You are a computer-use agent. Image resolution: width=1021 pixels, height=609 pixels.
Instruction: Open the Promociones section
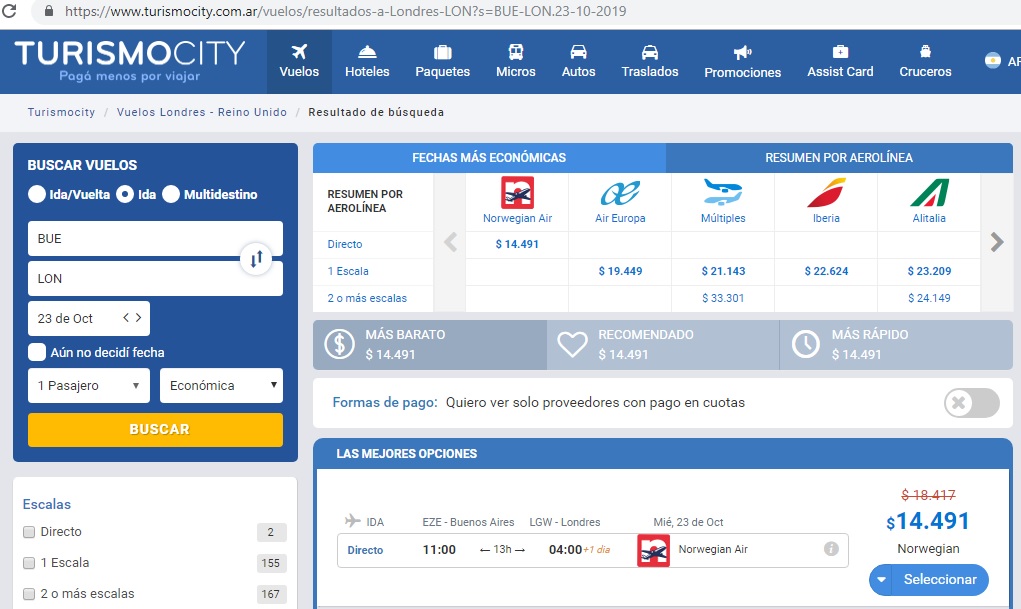(742, 61)
